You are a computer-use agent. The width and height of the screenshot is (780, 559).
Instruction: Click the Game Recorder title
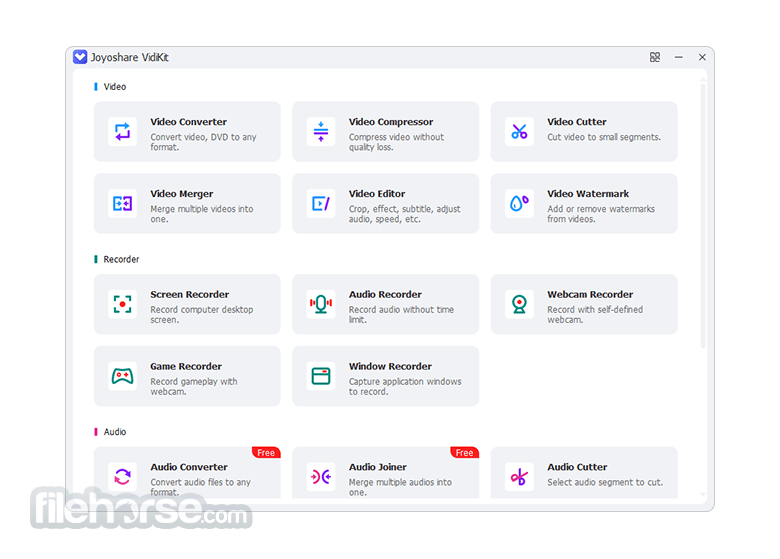click(x=186, y=367)
